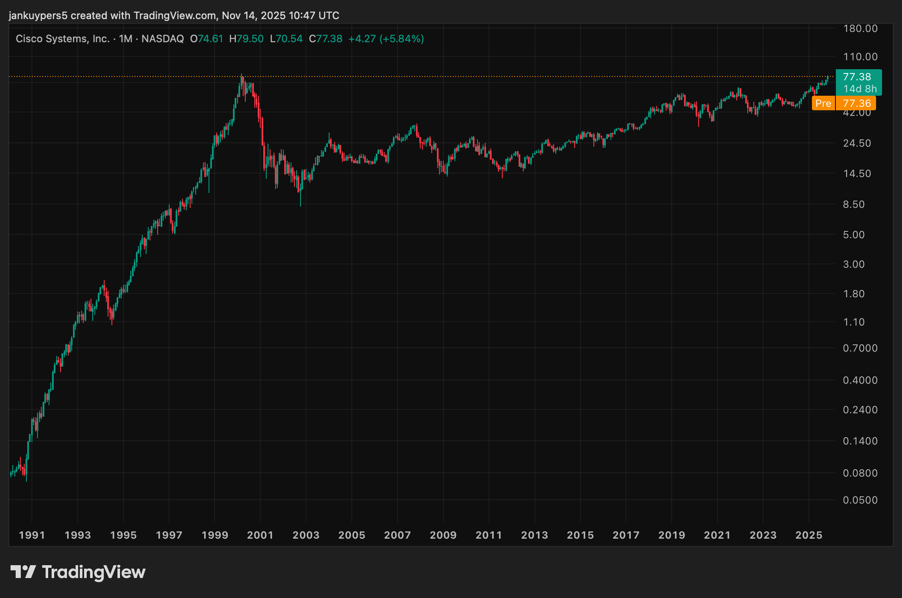This screenshot has height=598, width=902.
Task: Select the 0.0800 price axis label
Action: click(860, 473)
